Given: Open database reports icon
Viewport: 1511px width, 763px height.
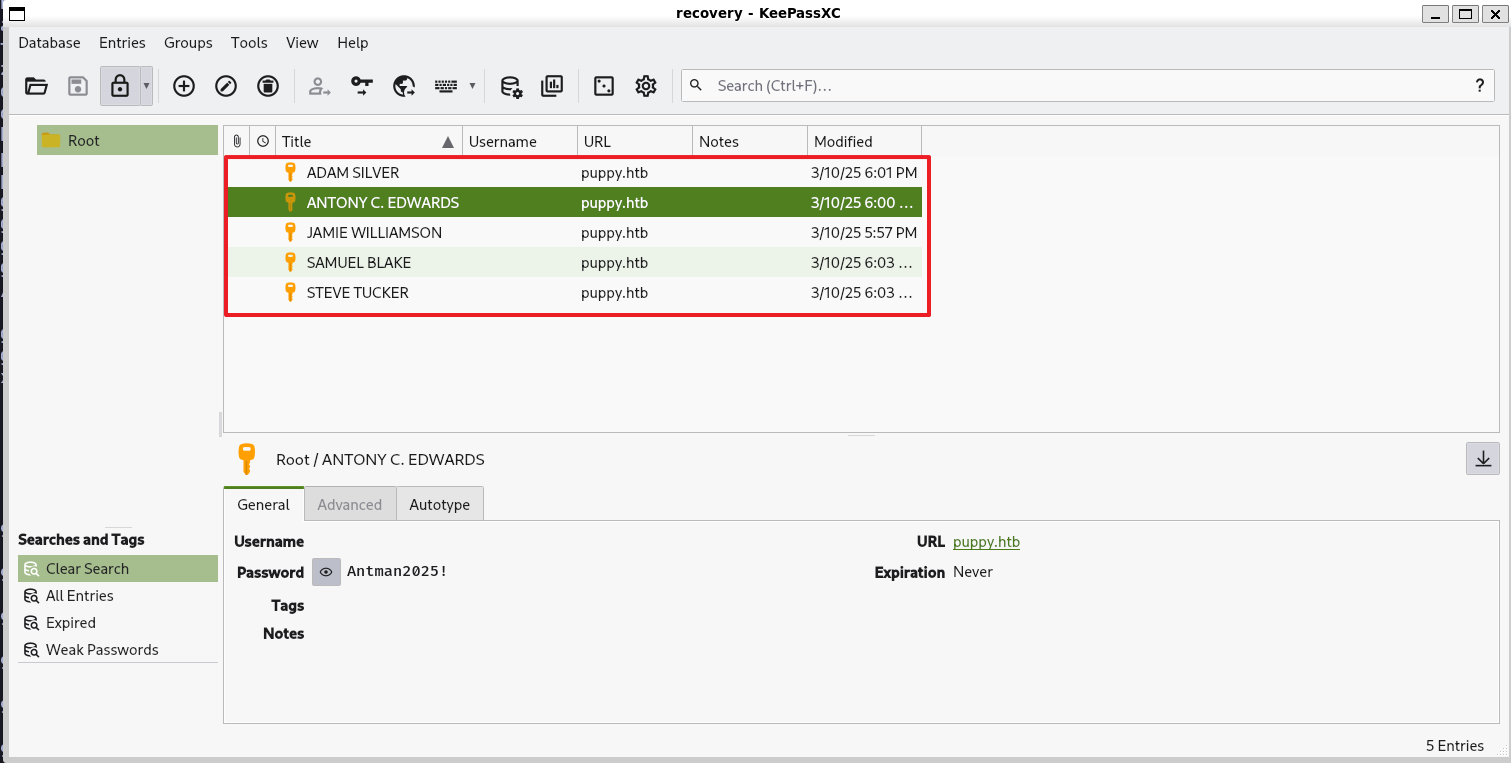Looking at the screenshot, I should 552,86.
